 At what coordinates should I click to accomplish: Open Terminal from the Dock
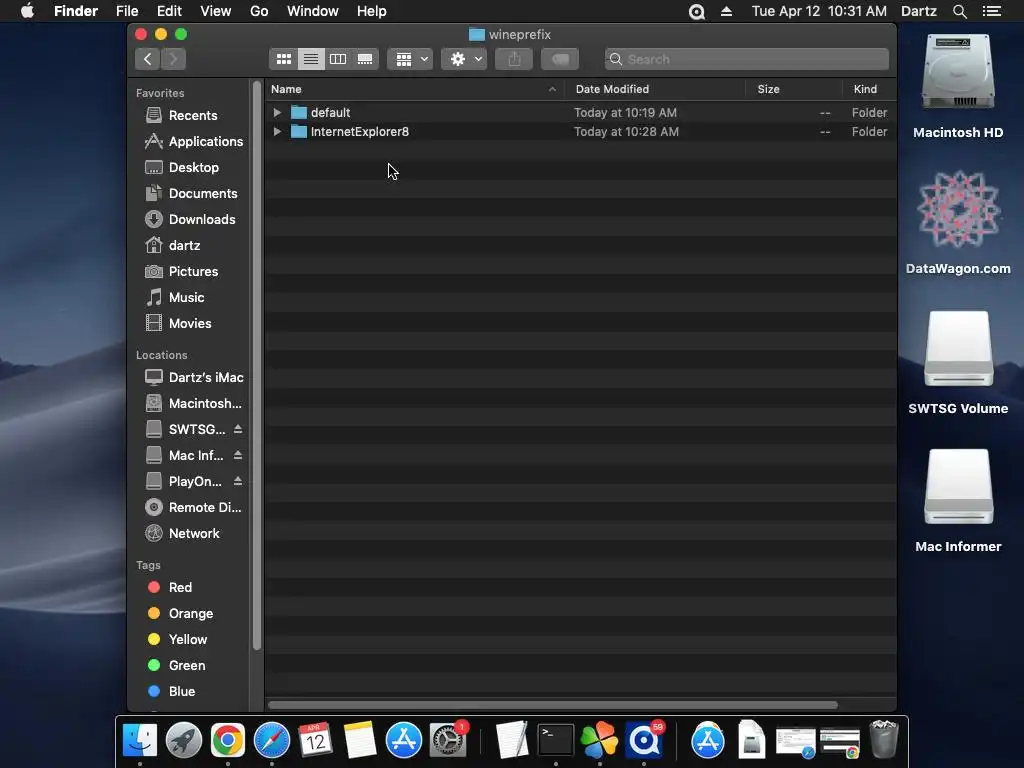556,740
